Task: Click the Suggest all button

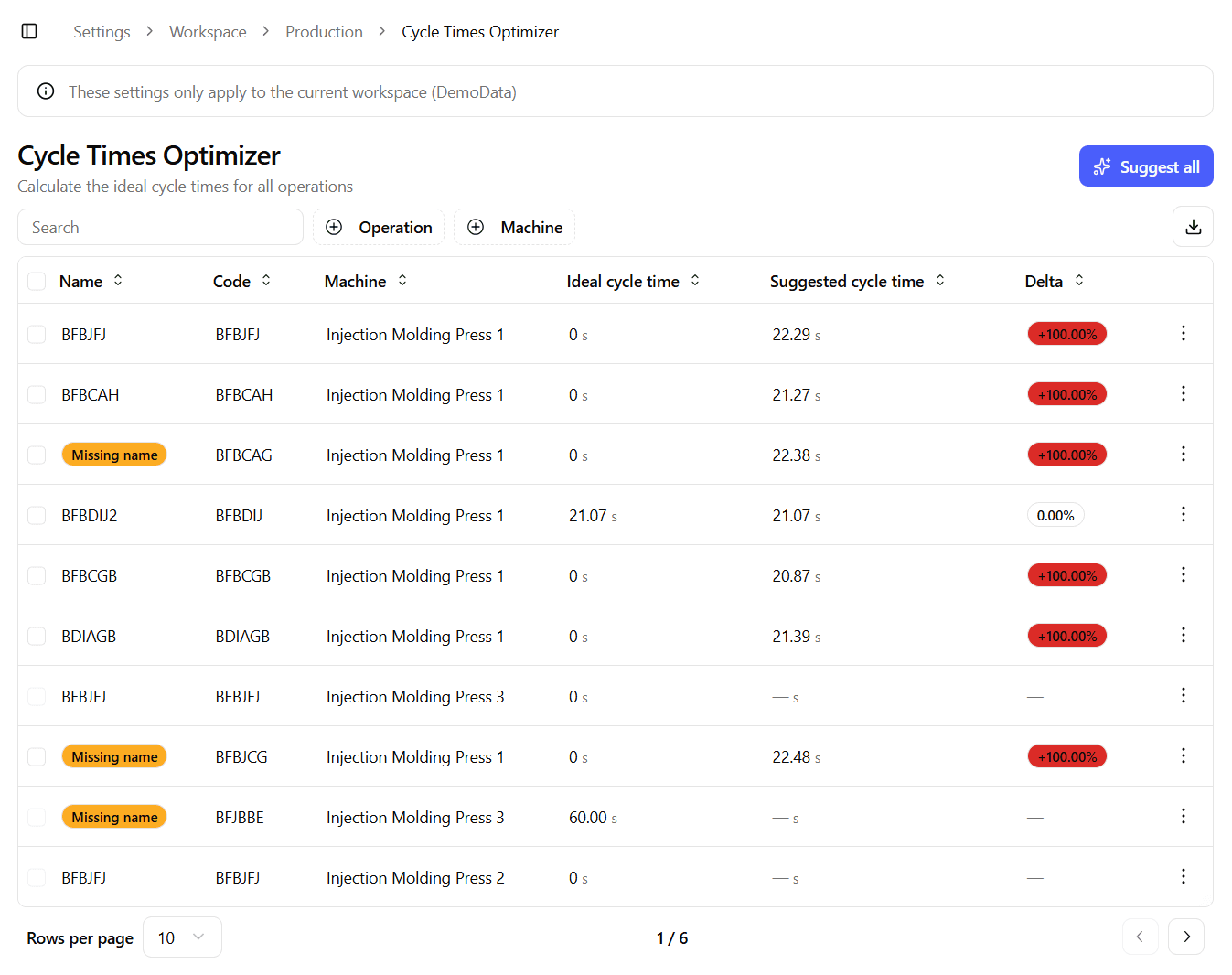Action: click(x=1146, y=166)
